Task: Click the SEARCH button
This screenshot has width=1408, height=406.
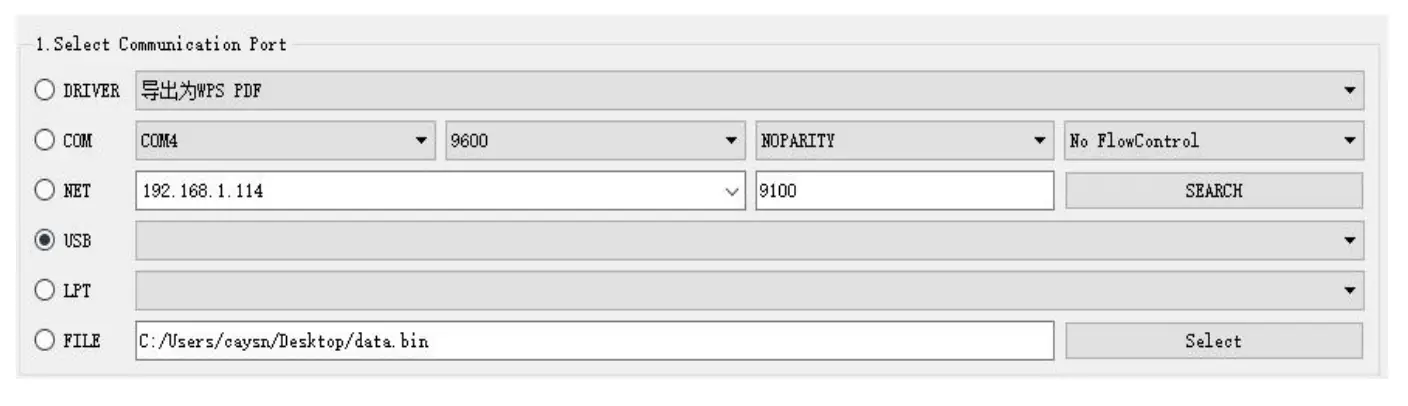Action: [x=1213, y=191]
